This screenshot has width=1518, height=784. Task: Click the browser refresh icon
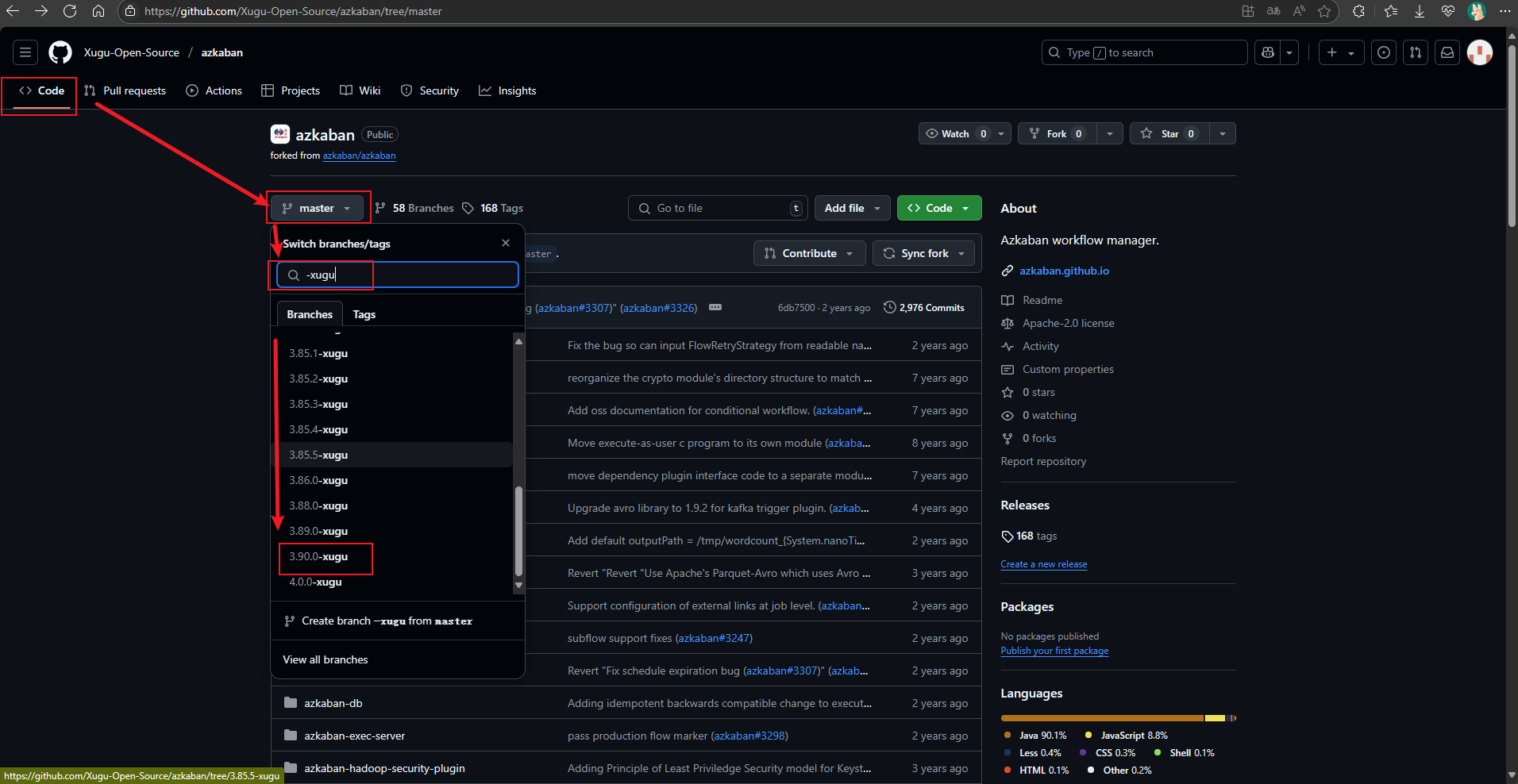point(70,11)
